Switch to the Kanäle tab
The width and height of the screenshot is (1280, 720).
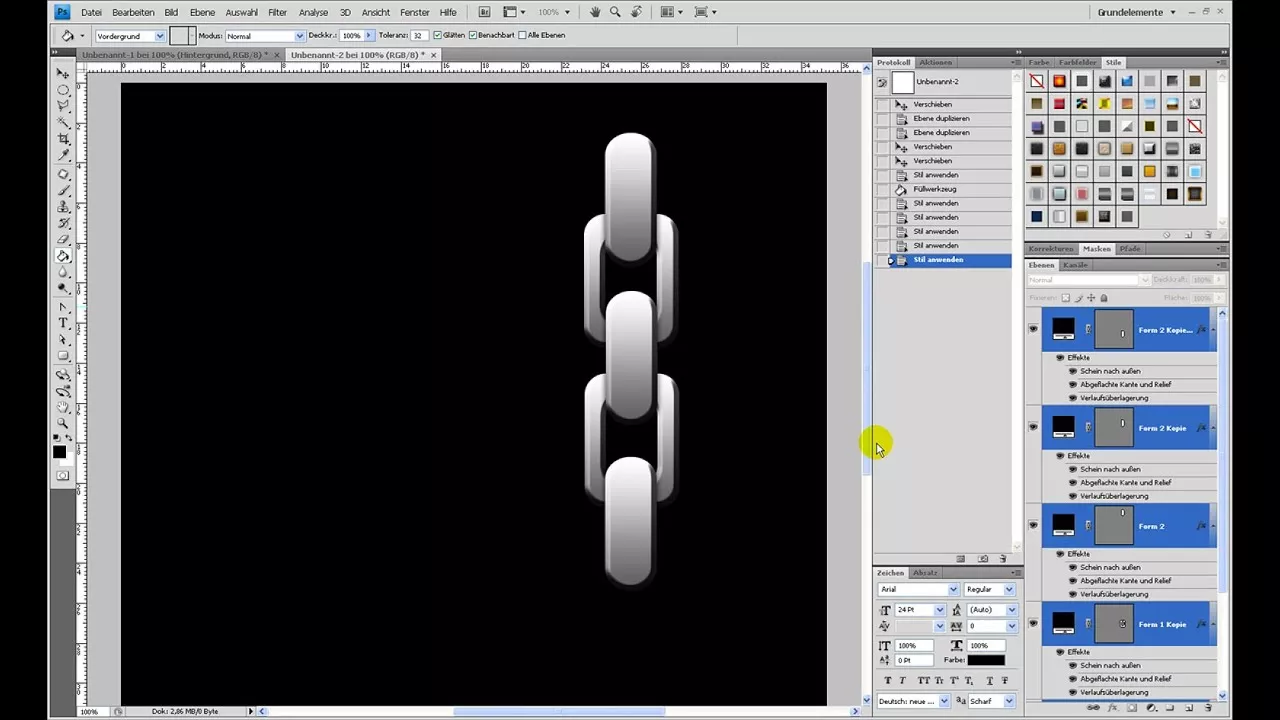(1075, 265)
